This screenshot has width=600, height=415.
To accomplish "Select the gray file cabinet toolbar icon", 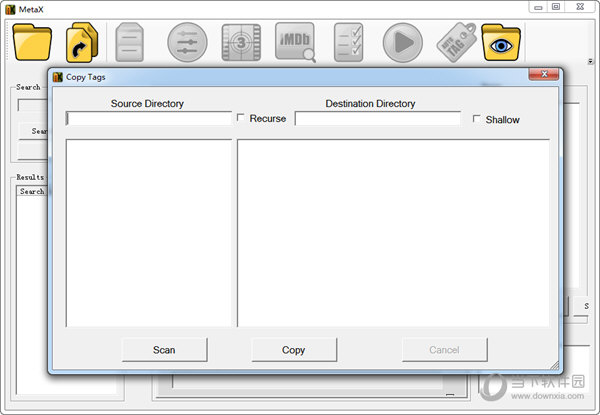I will click(130, 42).
